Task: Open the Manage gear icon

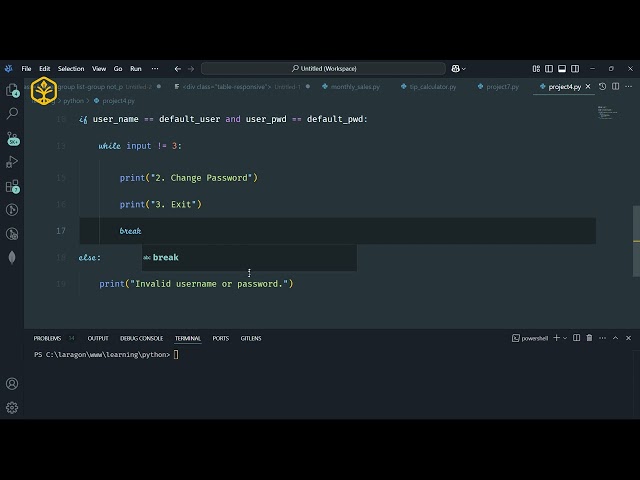Action: [x=12, y=408]
